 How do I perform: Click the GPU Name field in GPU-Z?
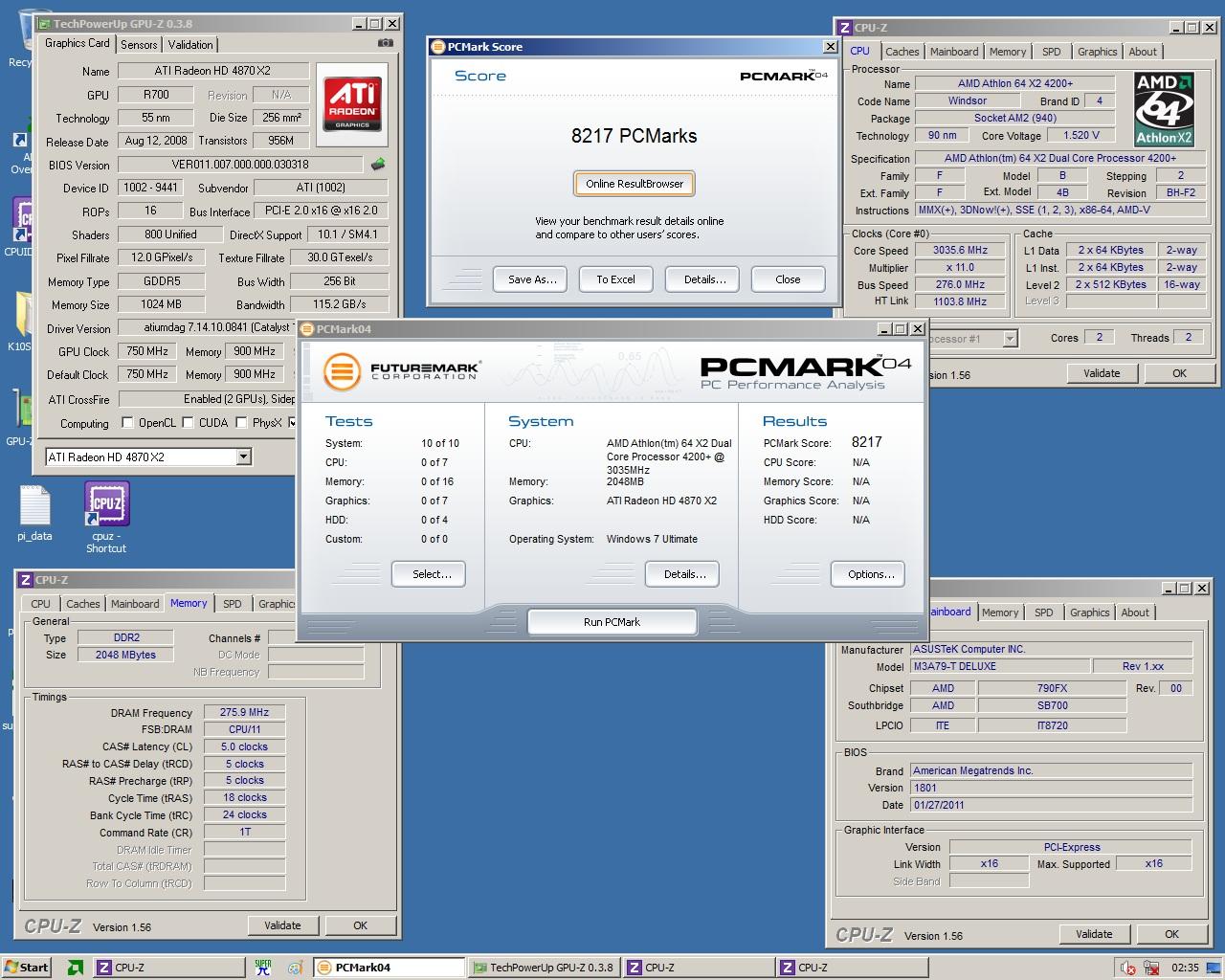[x=212, y=71]
